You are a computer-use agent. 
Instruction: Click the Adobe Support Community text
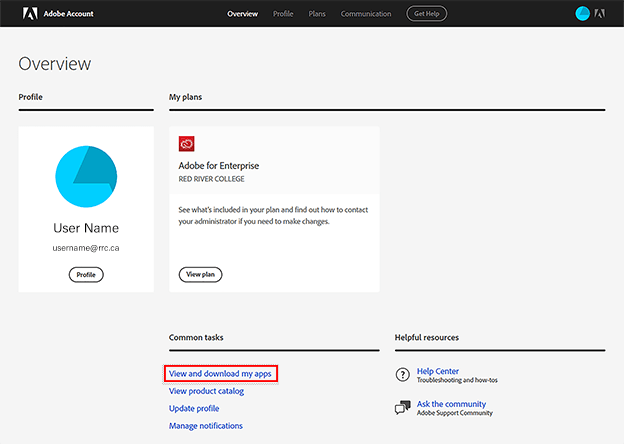[x=454, y=413]
